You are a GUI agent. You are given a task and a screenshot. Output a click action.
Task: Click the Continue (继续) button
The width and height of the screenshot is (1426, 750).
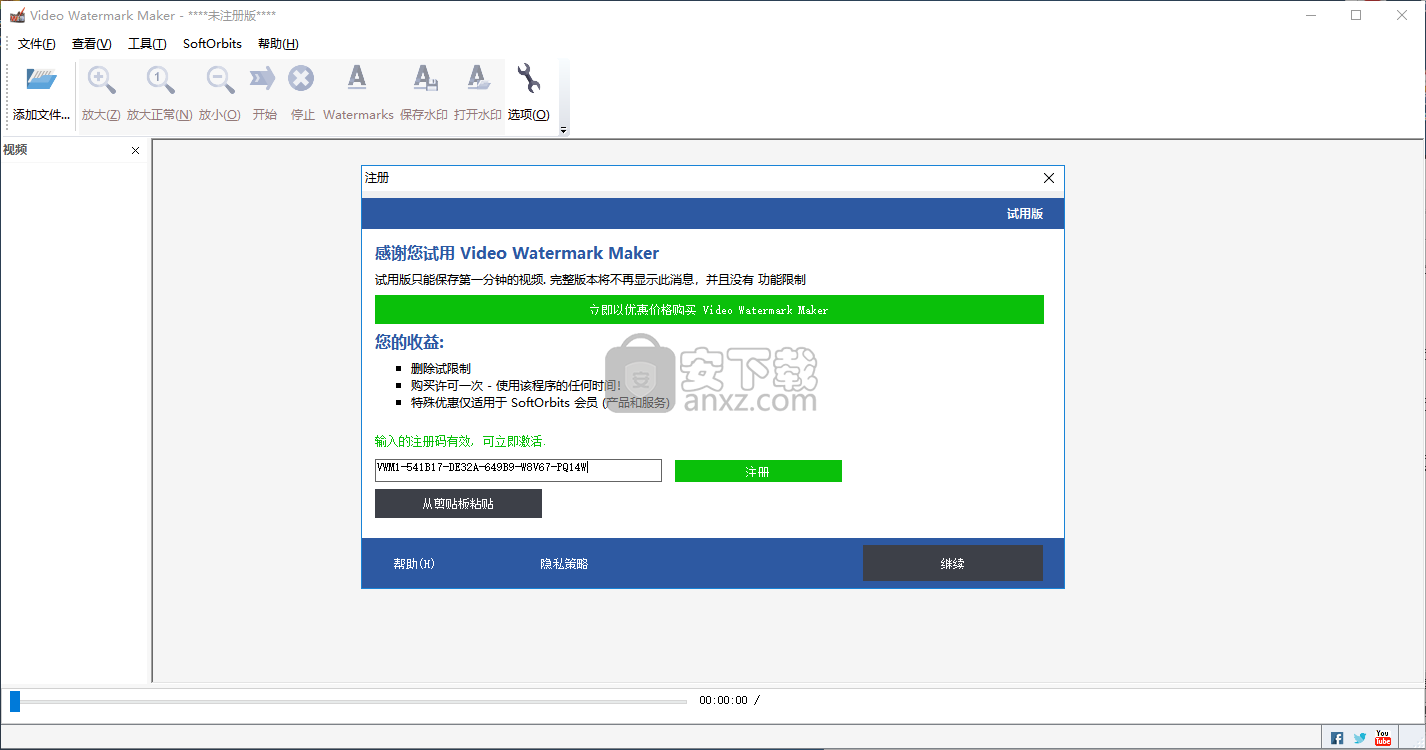[953, 563]
